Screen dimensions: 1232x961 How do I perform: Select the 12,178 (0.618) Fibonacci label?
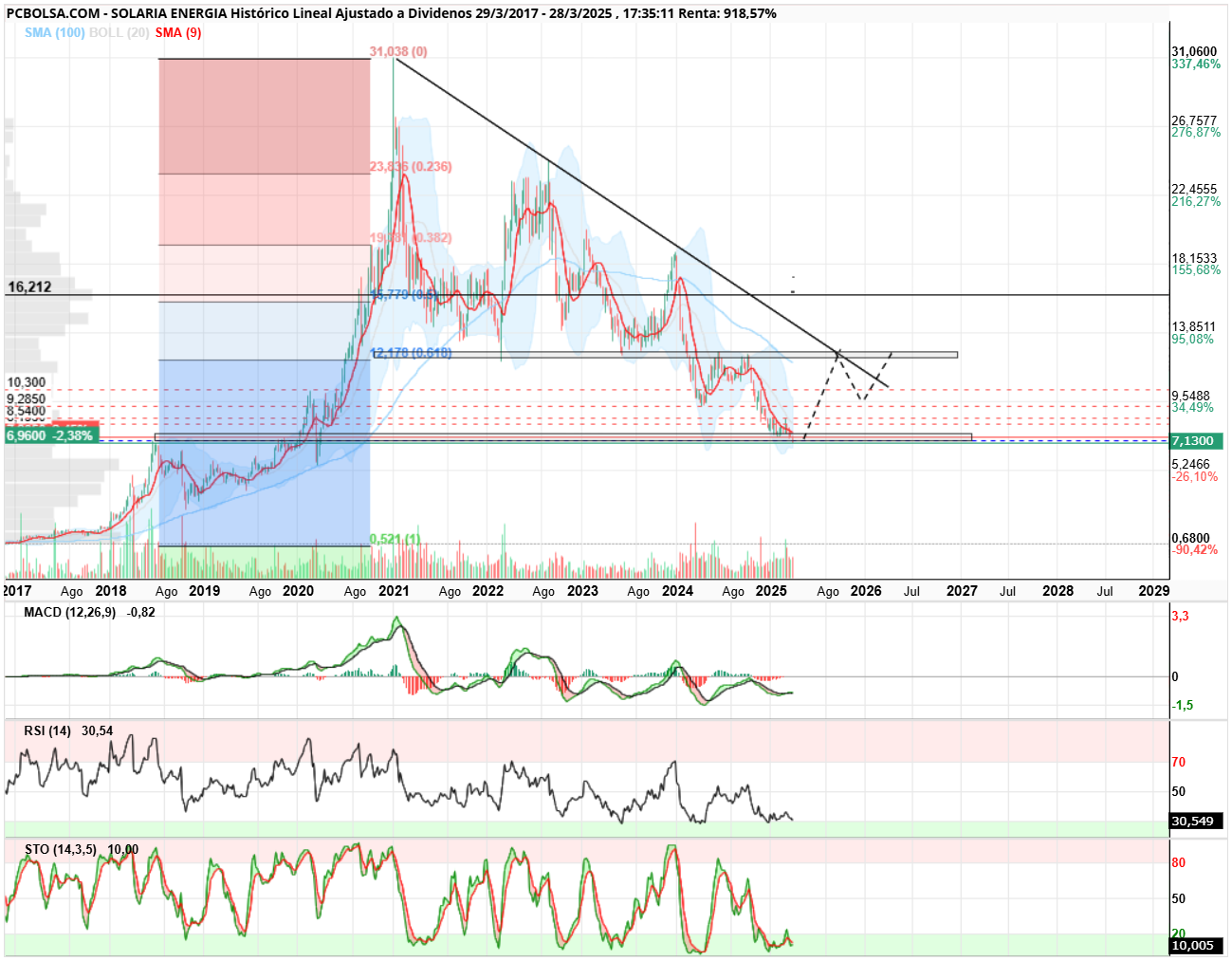[x=411, y=353]
